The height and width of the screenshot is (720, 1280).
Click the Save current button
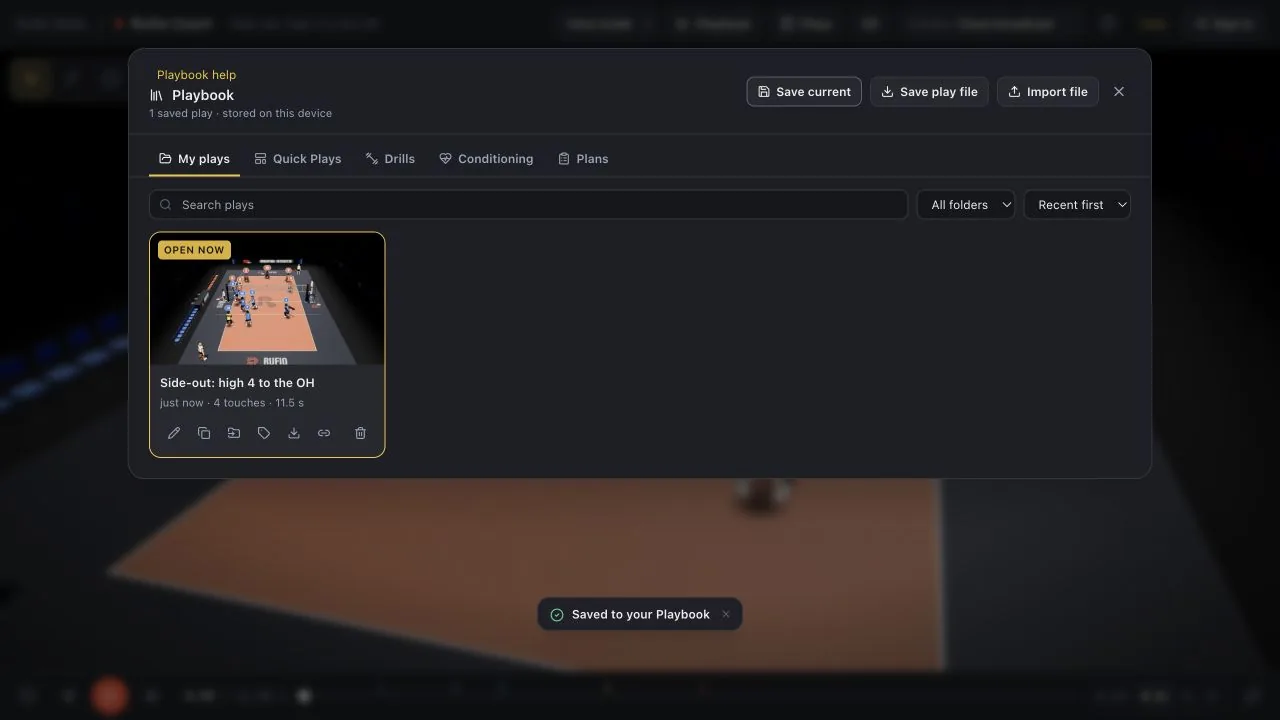[x=804, y=92]
